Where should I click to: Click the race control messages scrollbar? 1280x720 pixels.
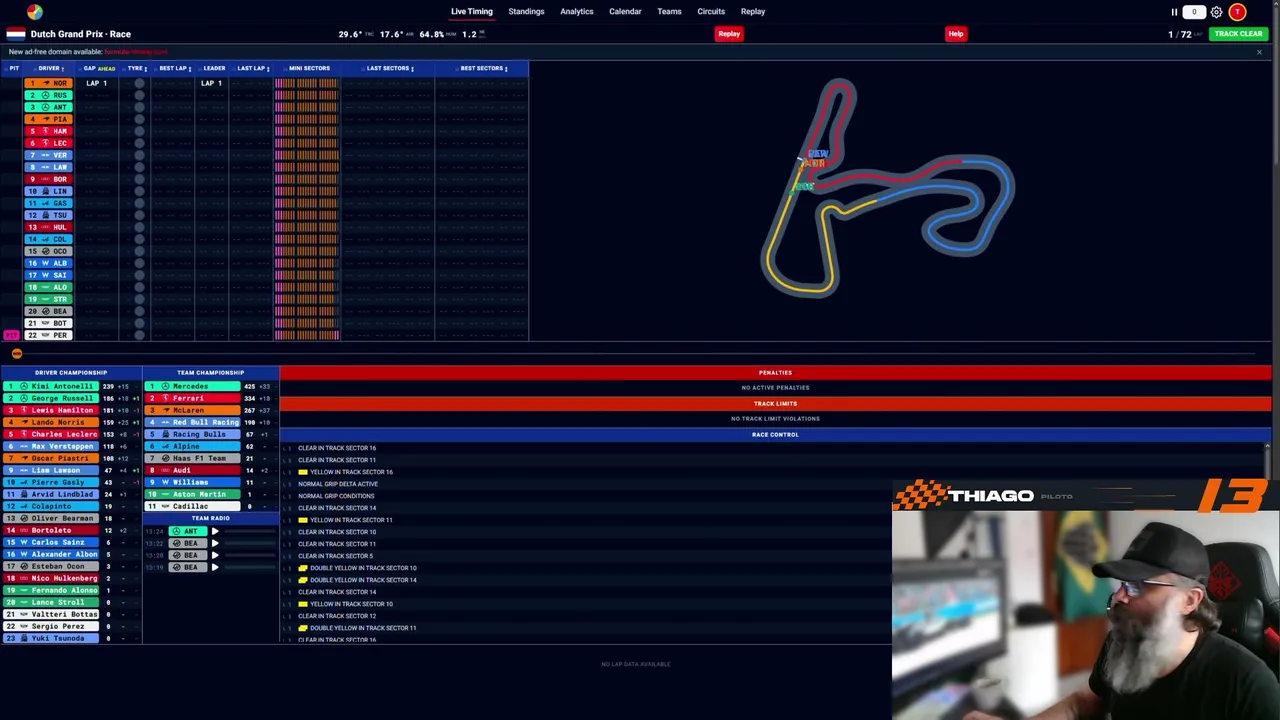1267,460
